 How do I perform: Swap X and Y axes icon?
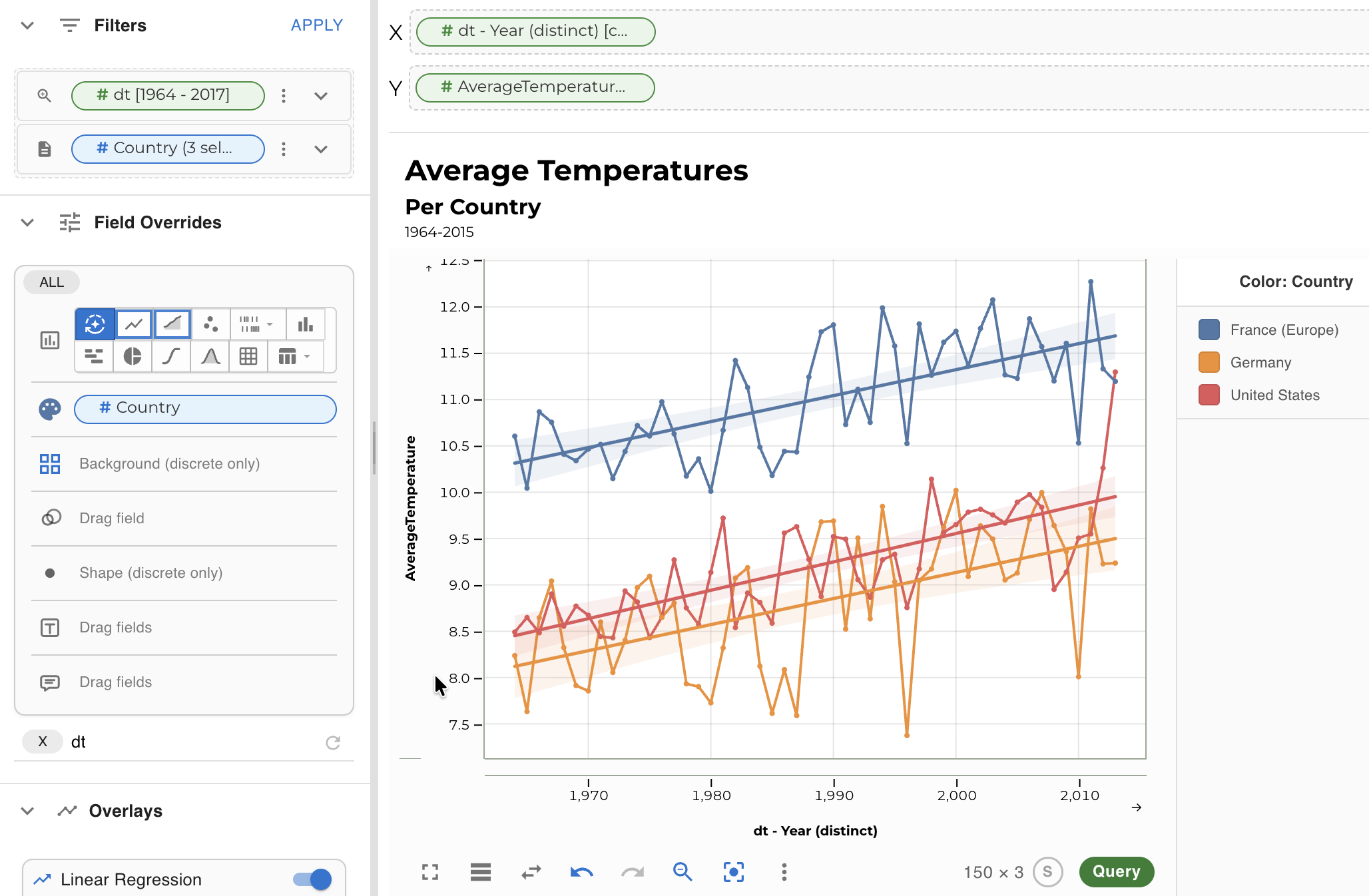(531, 872)
